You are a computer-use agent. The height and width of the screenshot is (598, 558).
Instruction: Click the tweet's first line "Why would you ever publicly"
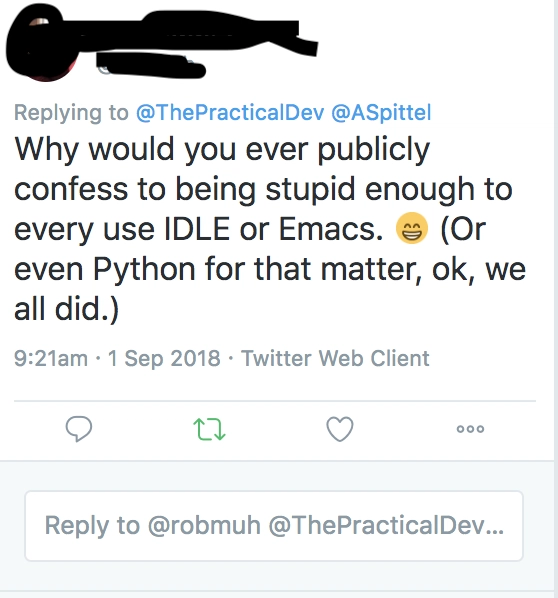pos(222,149)
